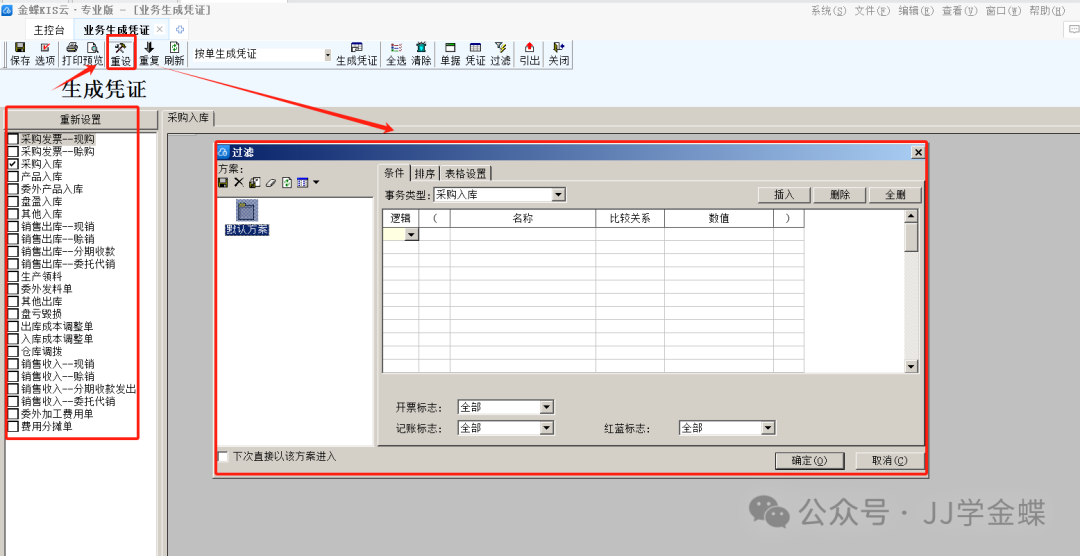Click the 保存 (Save) toolbar icon
1080x556 pixels.
tap(19, 54)
